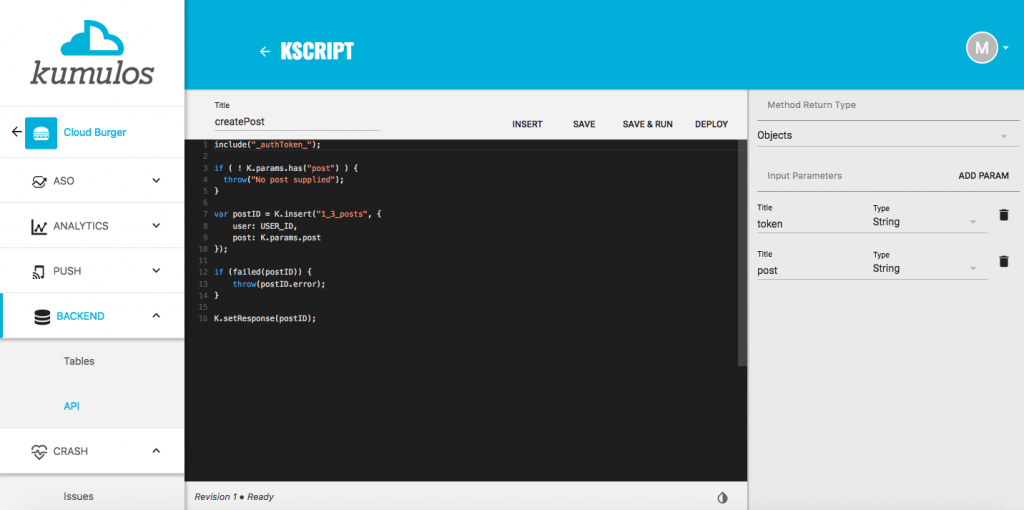The image size is (1024, 510).
Task: Select the ANALYTICS menu label
Action: [x=81, y=226]
